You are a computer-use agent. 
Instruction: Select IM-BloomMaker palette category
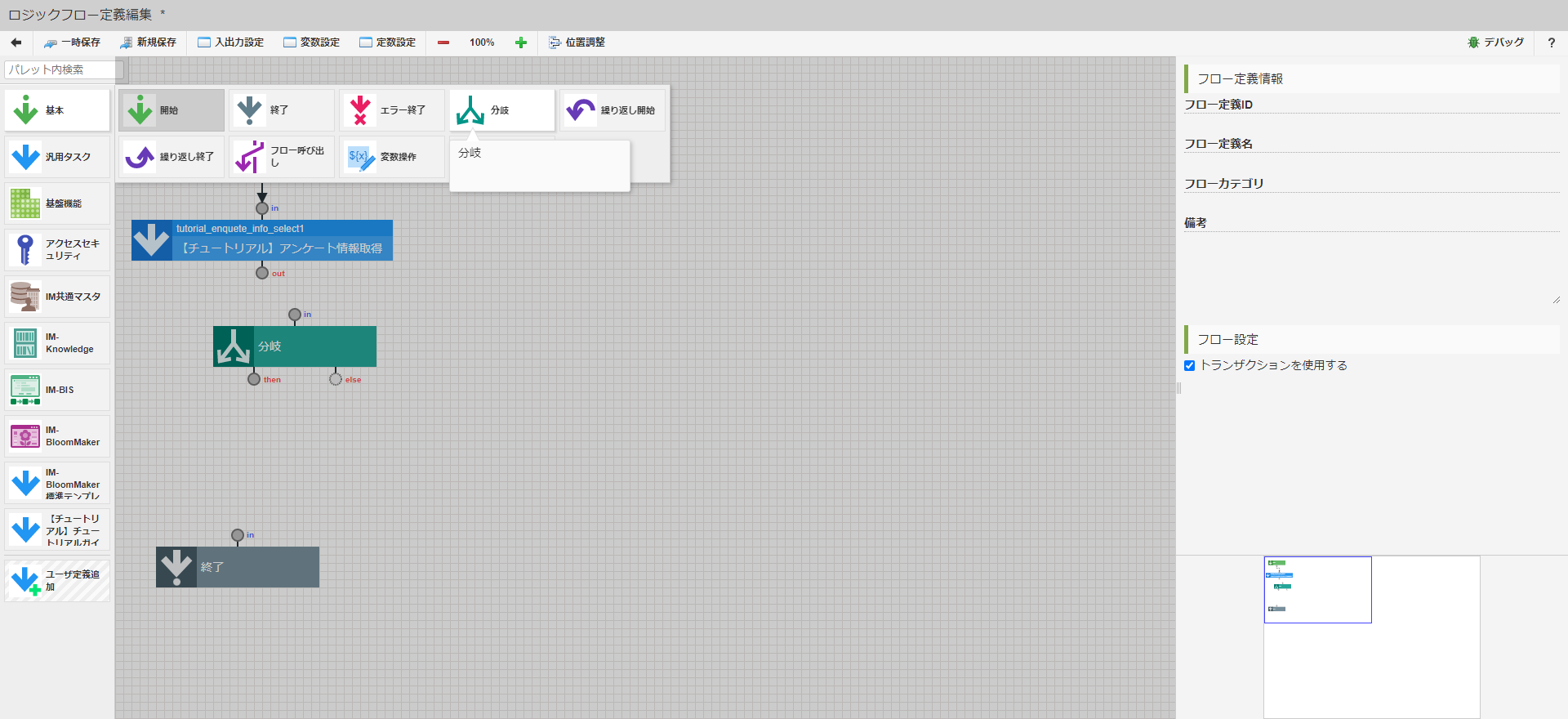57,436
